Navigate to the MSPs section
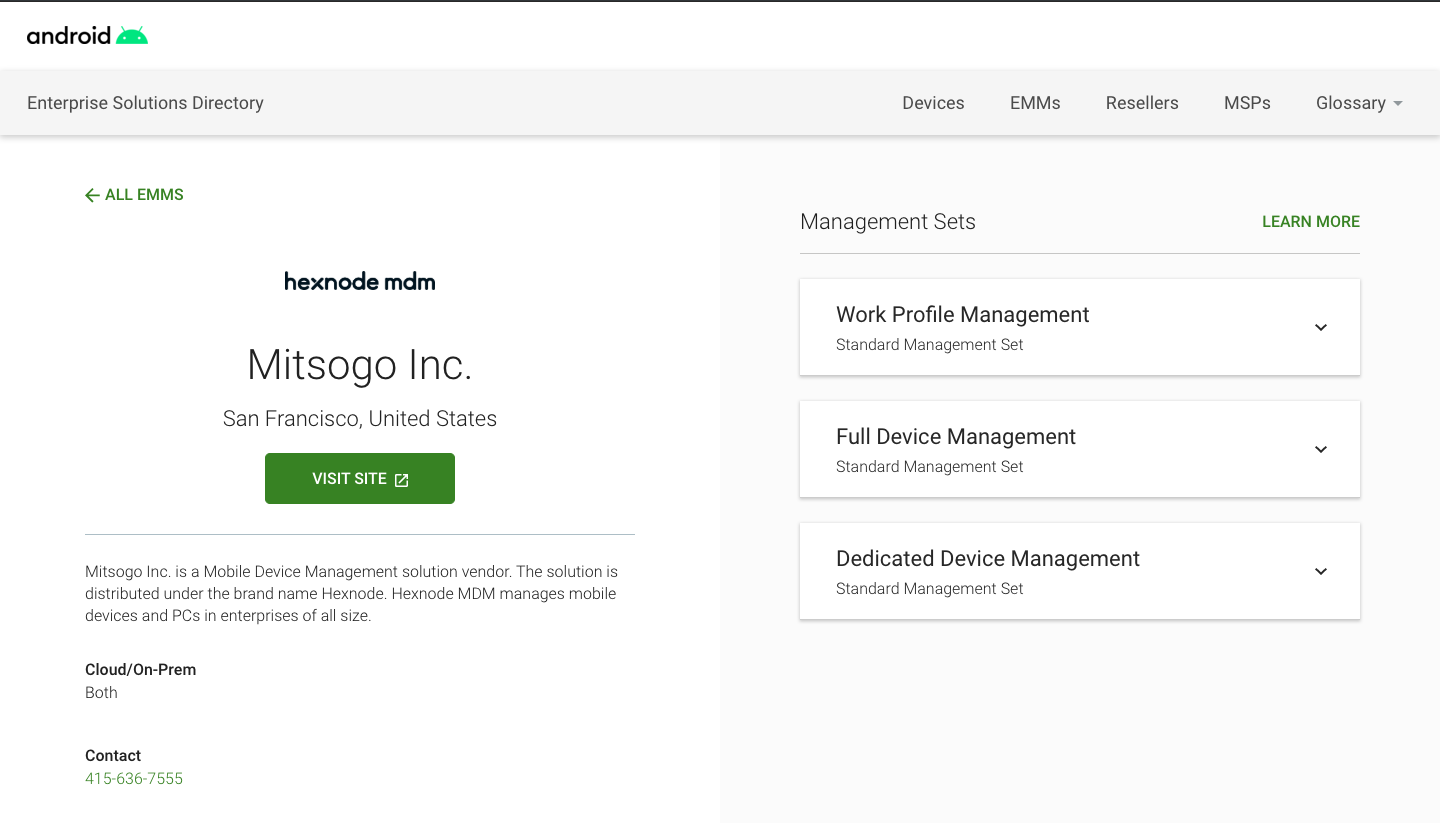This screenshot has height=823, width=1440. (1246, 103)
